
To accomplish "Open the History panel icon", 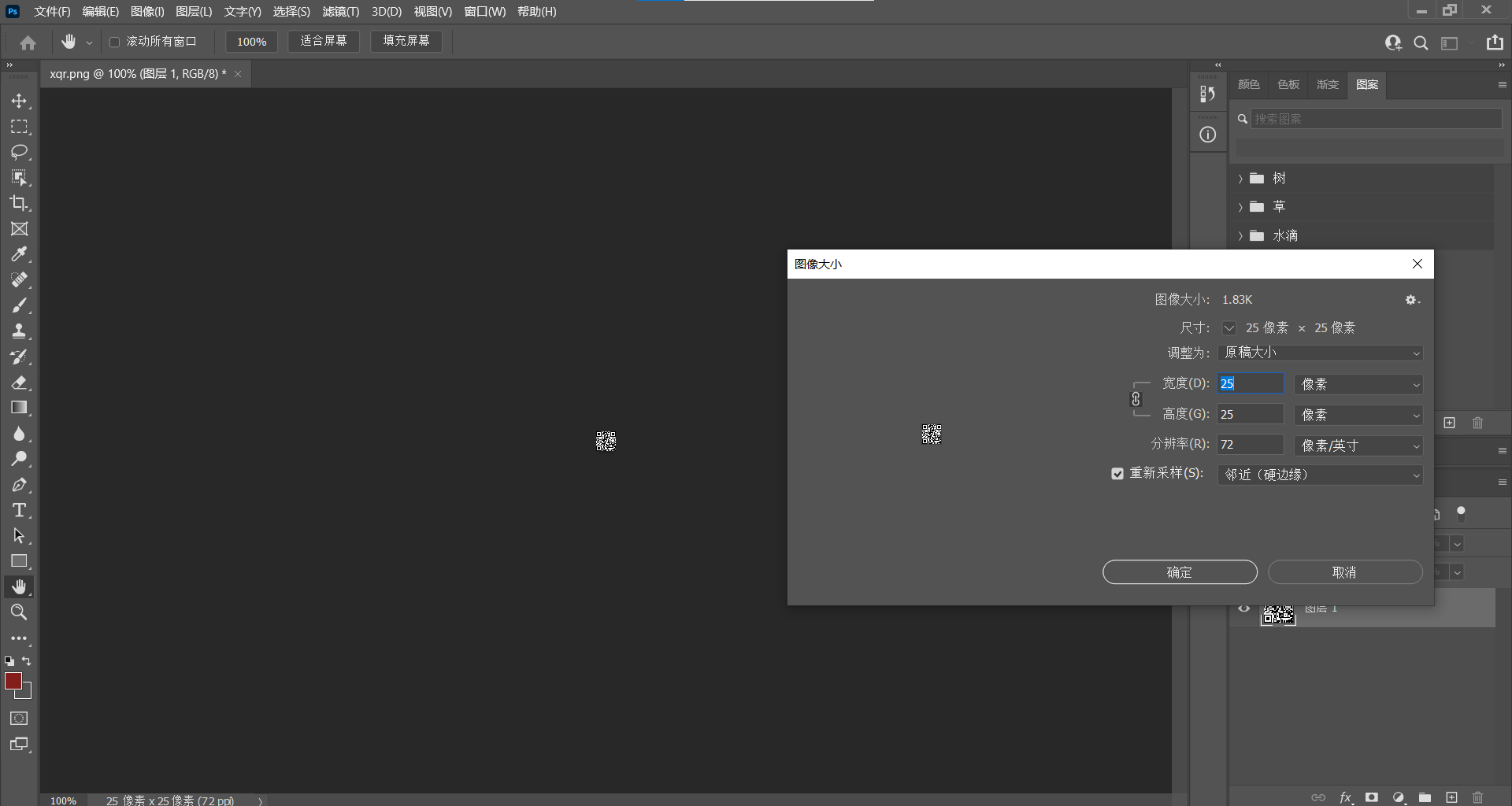I will 1207,94.
